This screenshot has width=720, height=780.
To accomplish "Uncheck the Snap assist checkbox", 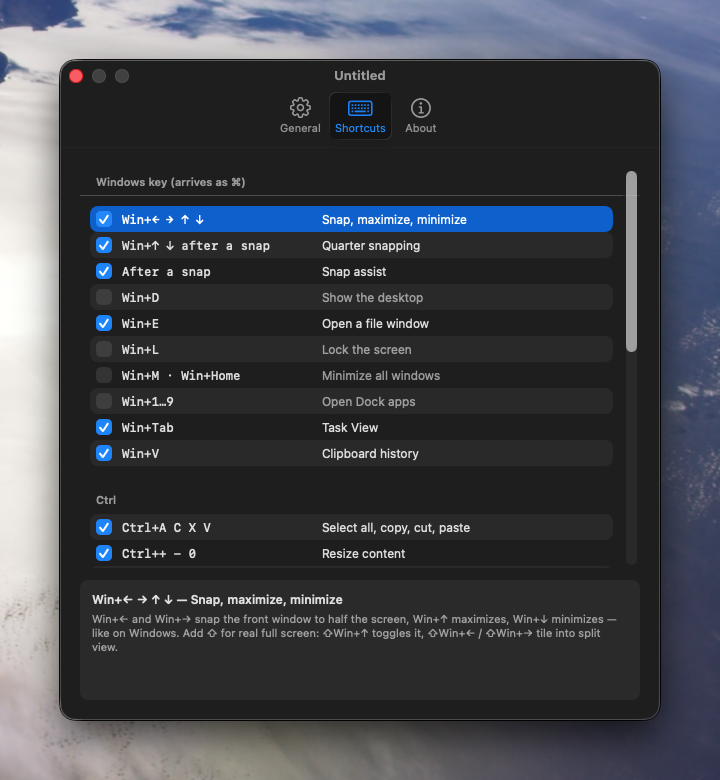I will tap(104, 271).
